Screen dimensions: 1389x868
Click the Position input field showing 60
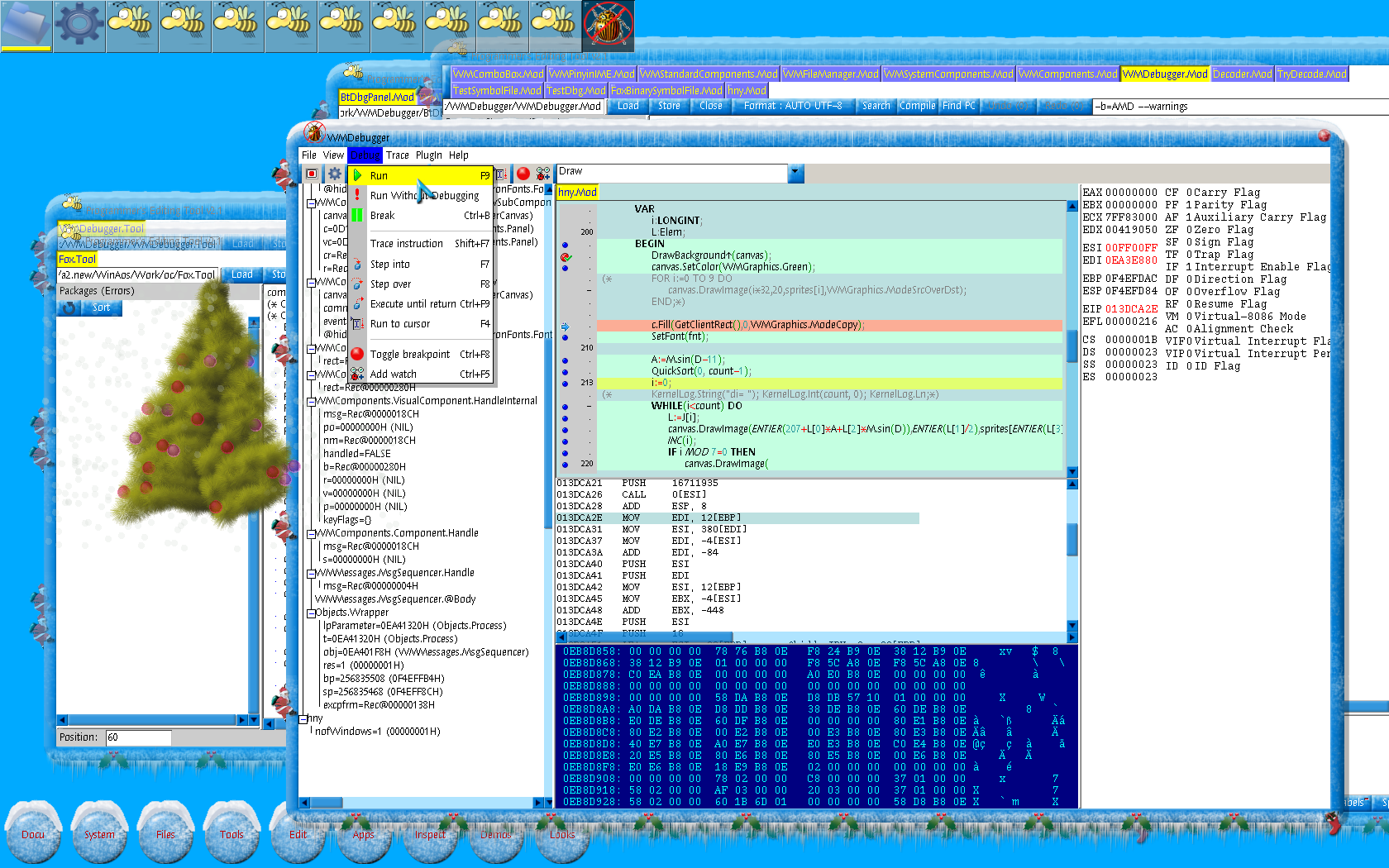[x=138, y=737]
